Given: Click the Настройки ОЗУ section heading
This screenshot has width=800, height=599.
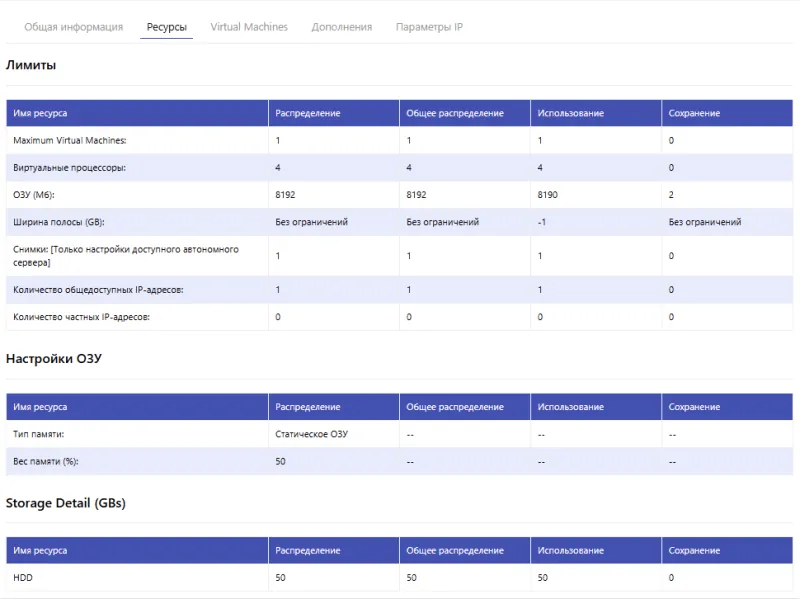Looking at the screenshot, I should pyautogui.click(x=54, y=358).
